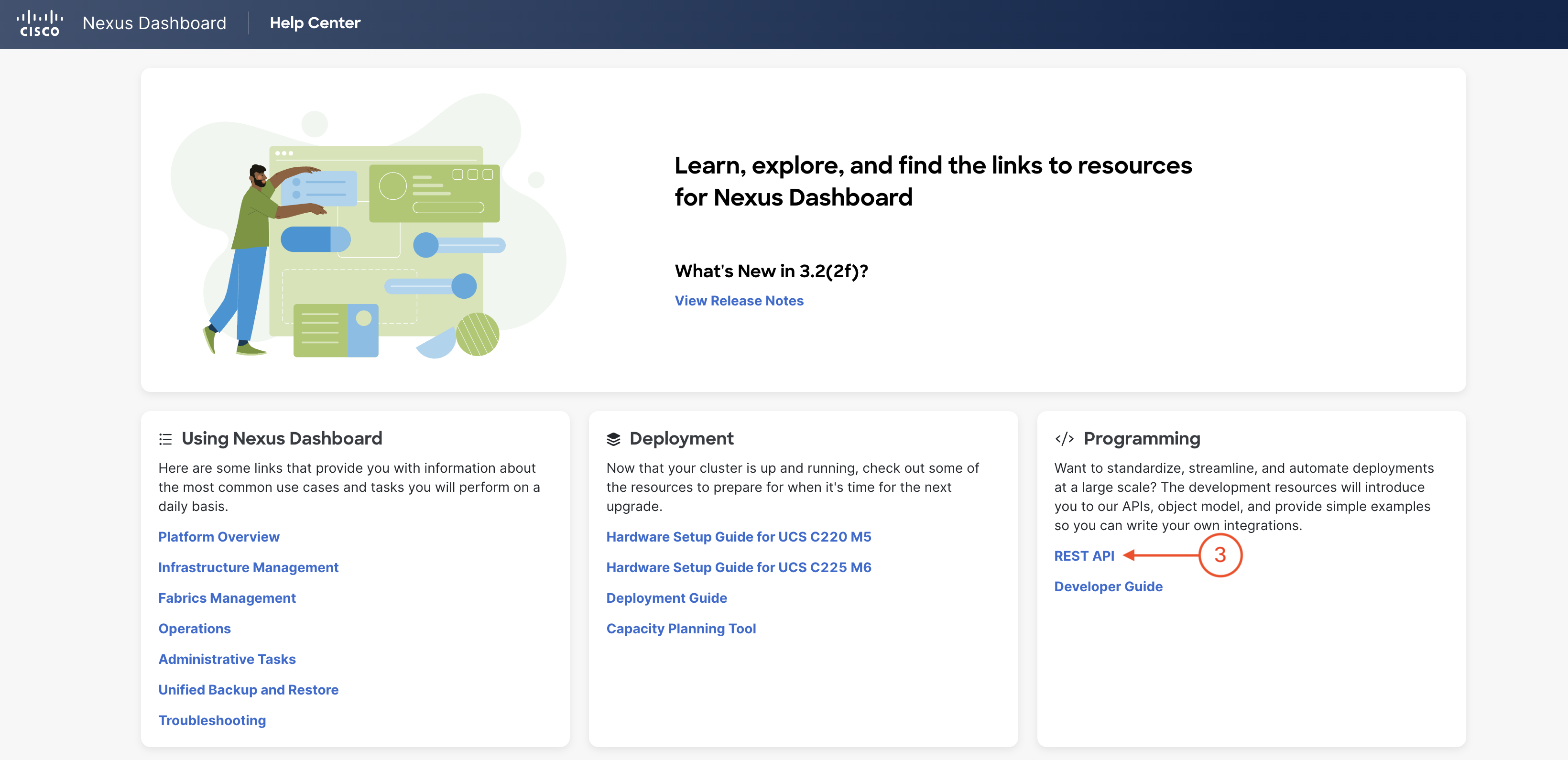This screenshot has height=760, width=1568.
Task: Open Nexus Dashboard title in header
Action: (154, 23)
